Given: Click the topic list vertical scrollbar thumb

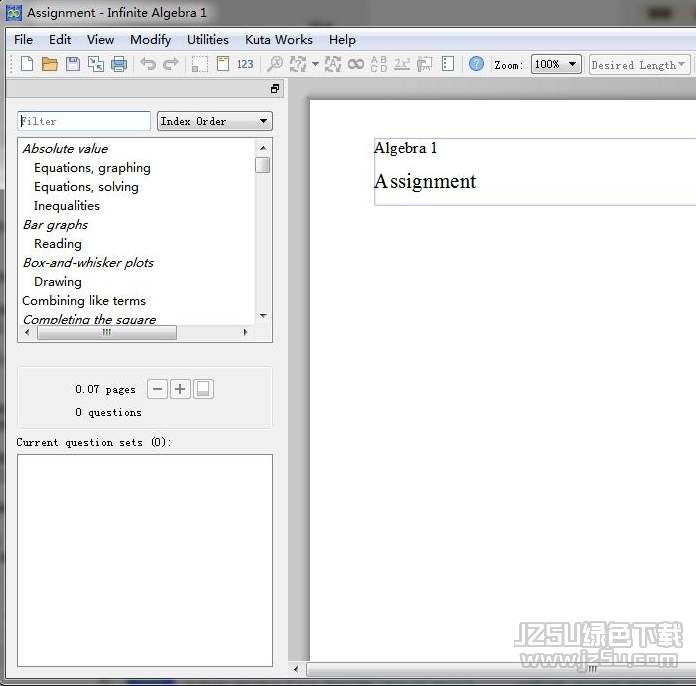Looking at the screenshot, I should pyautogui.click(x=263, y=165).
